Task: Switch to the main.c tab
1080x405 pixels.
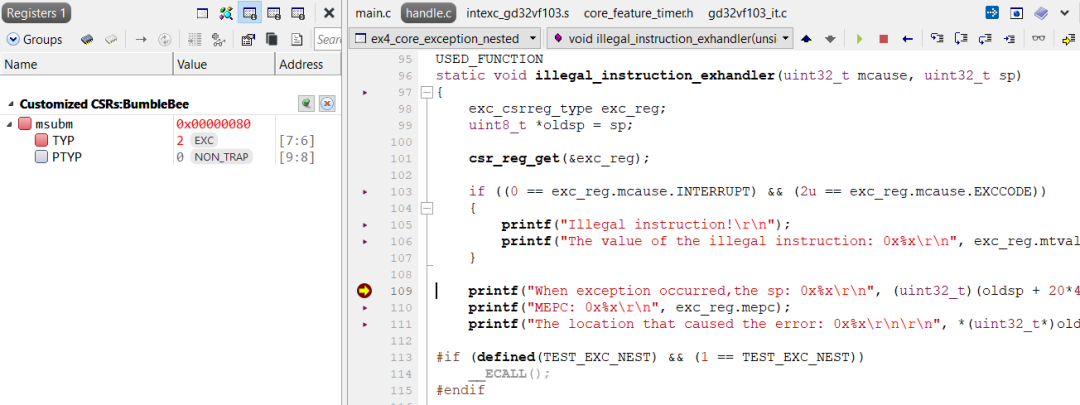Action: click(372, 13)
